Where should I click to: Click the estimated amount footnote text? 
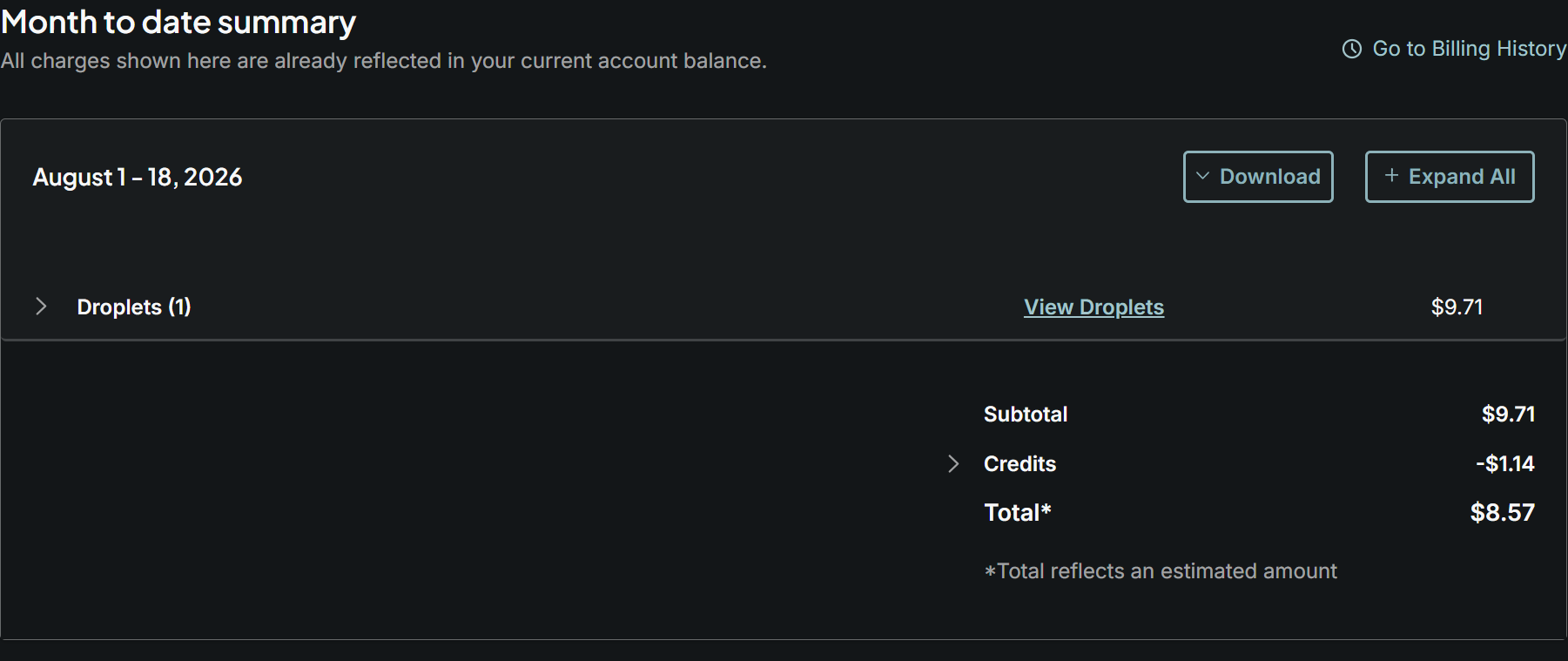[x=1161, y=571]
